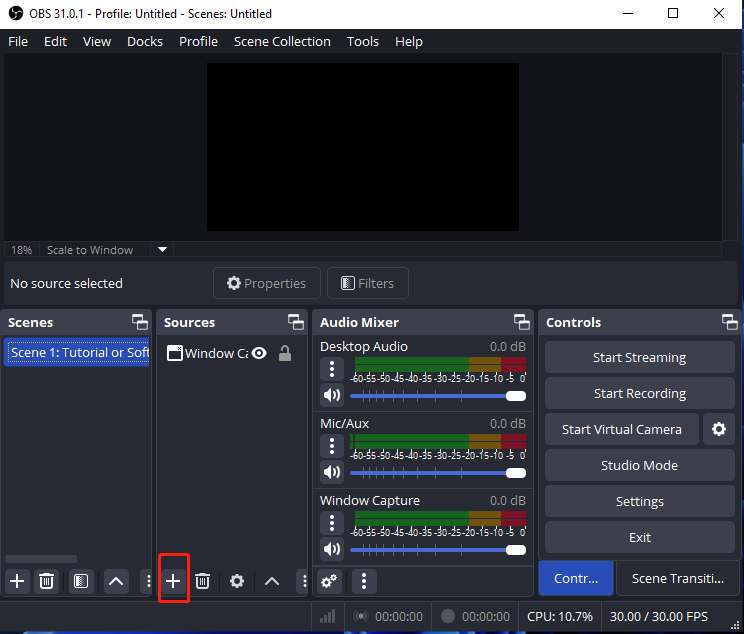Click the No source selected label
Viewport: 744px width, 634px height.
point(66,283)
